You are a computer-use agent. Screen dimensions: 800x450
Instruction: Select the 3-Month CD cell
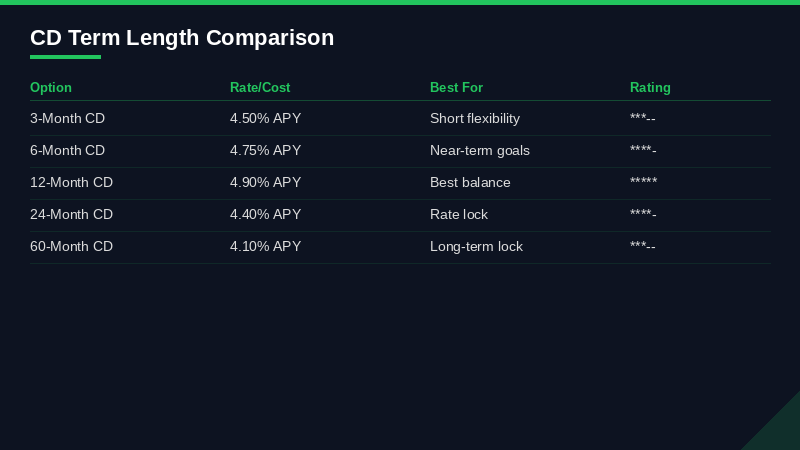pyautogui.click(x=67, y=119)
